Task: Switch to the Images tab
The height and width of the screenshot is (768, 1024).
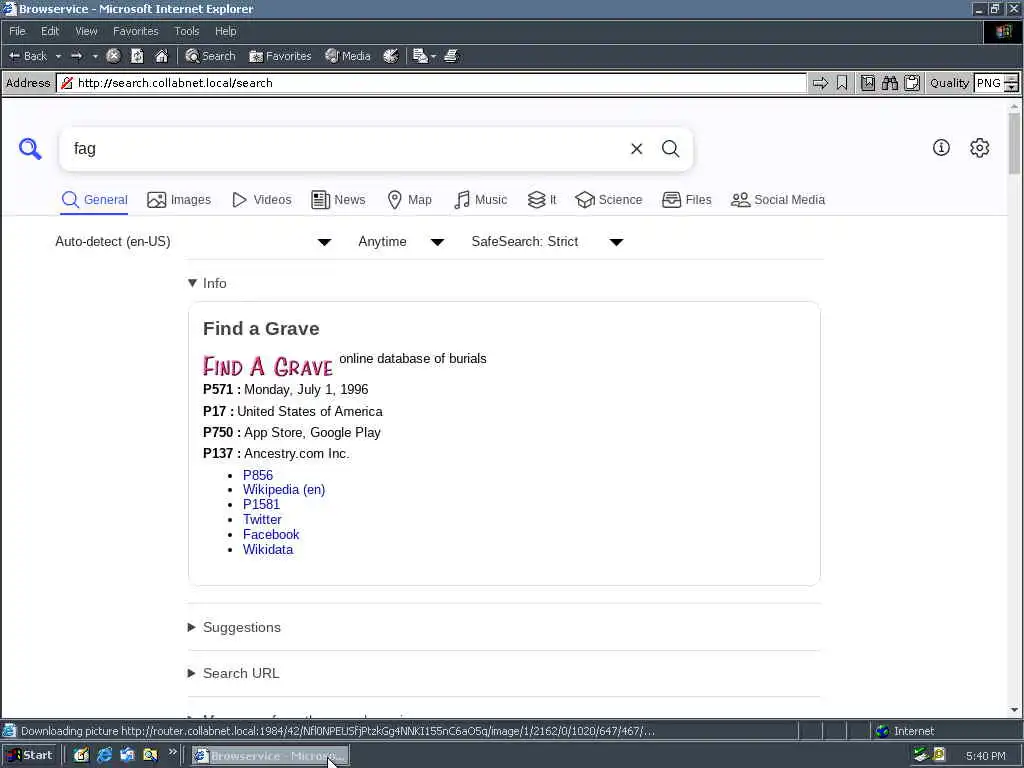Action: [x=179, y=200]
